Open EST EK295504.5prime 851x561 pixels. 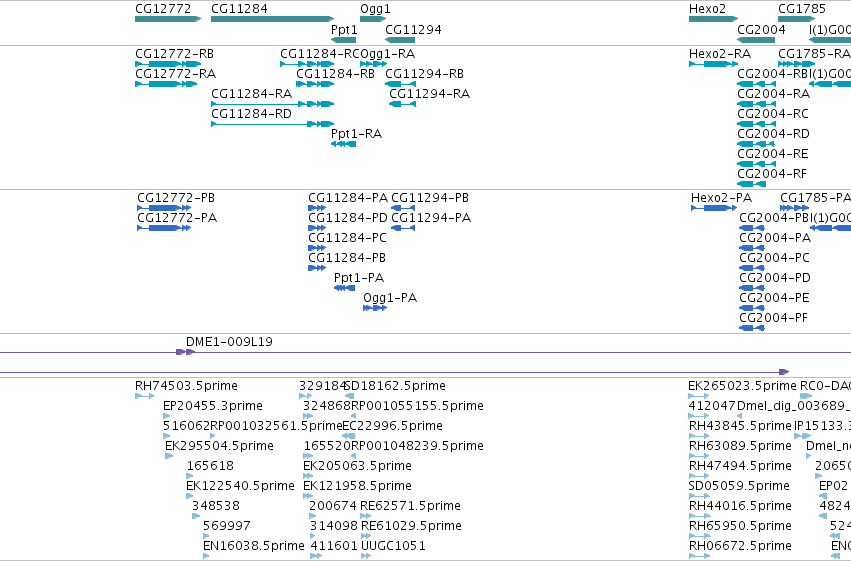169,456
